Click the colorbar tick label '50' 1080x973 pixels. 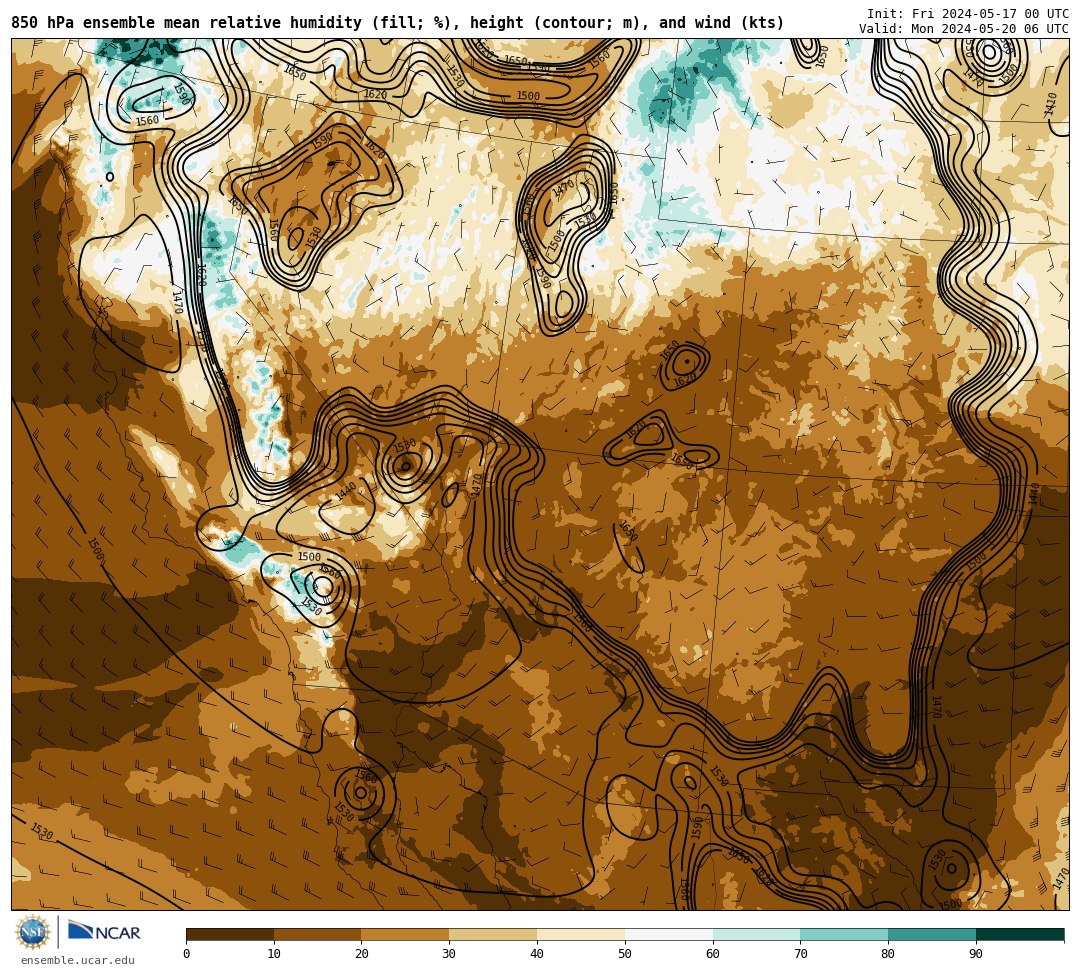[625, 954]
